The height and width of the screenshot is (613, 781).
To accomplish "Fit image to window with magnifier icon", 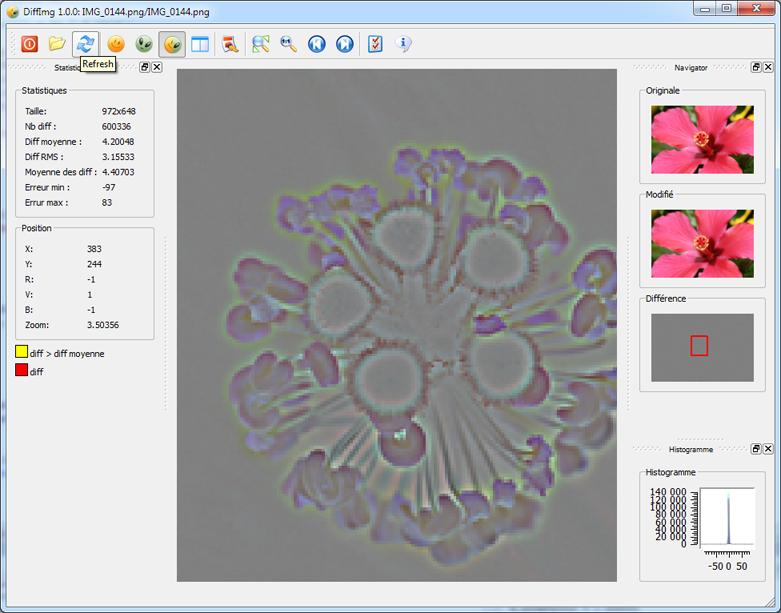I will coord(261,44).
